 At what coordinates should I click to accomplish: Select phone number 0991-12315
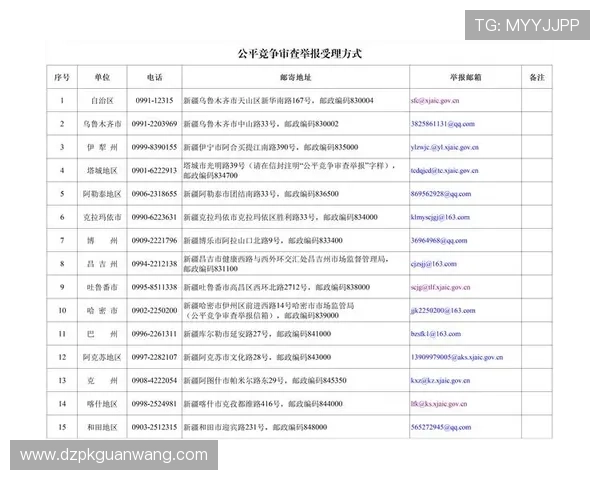tap(155, 101)
